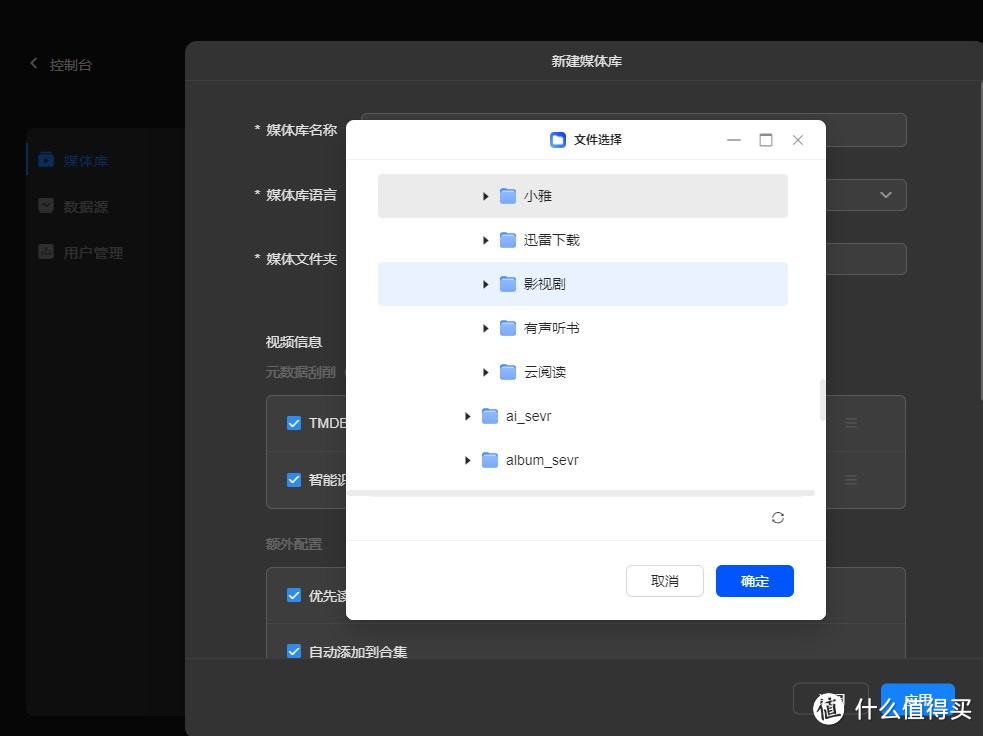Expand the 影视剧 folder arrow

[x=485, y=284]
